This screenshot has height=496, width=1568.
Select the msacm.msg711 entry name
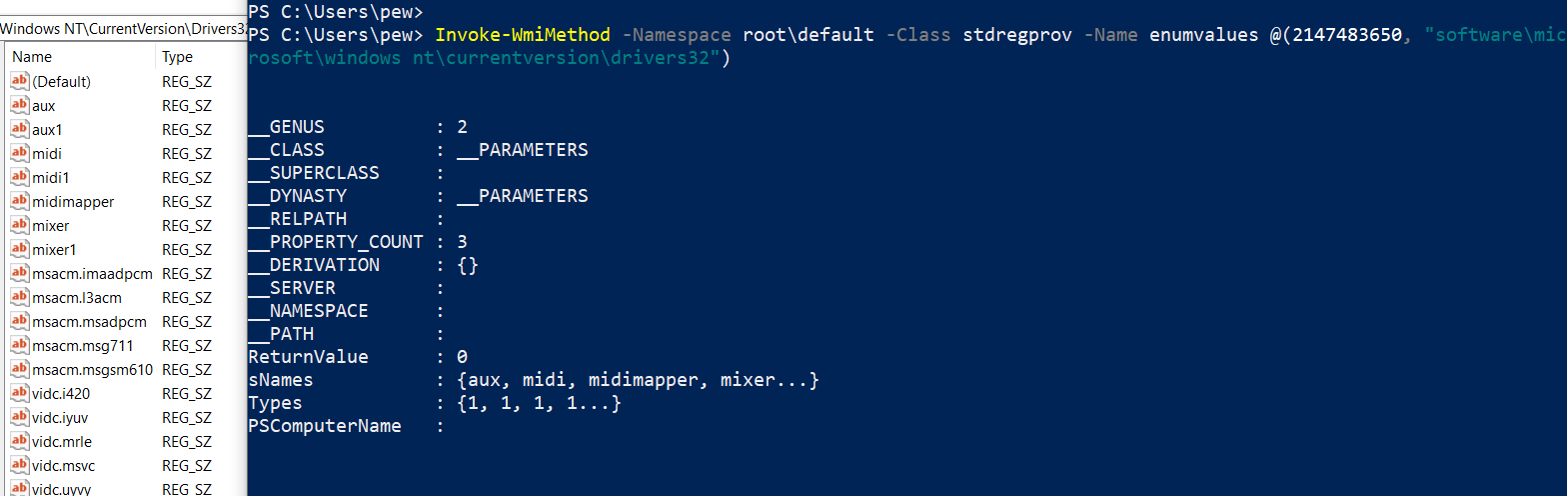click(83, 346)
